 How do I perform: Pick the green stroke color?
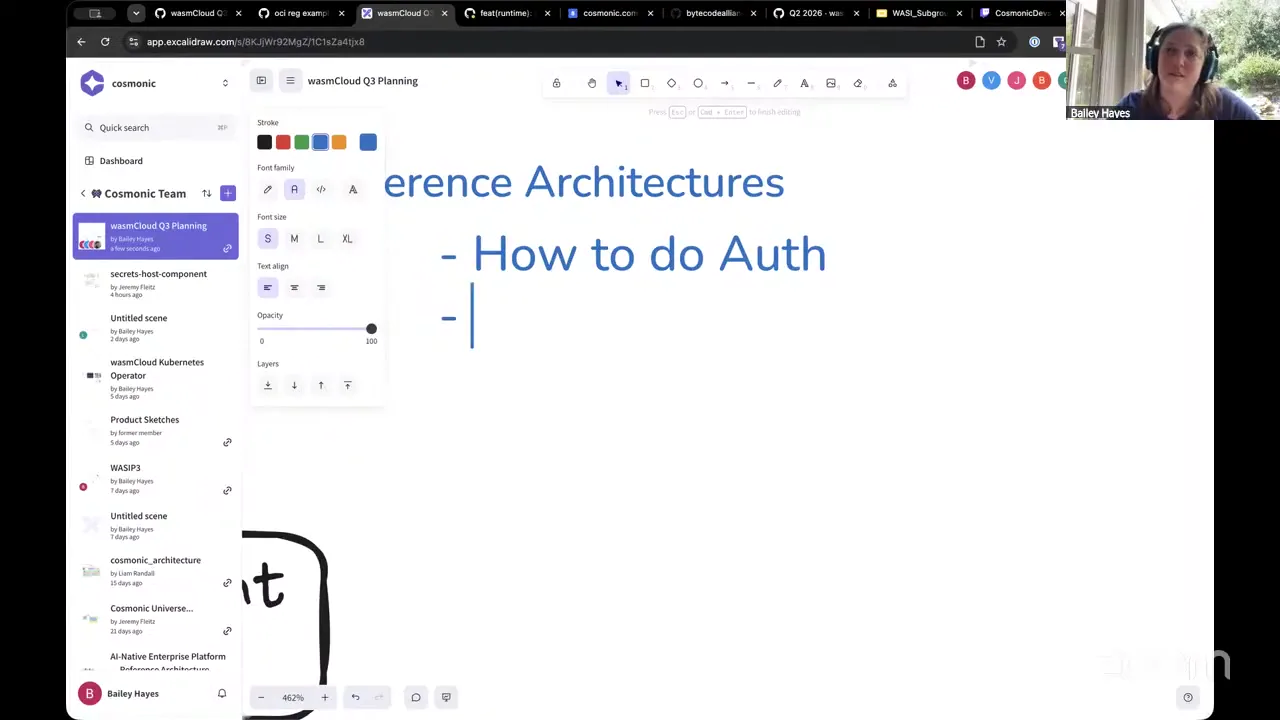[x=302, y=142]
